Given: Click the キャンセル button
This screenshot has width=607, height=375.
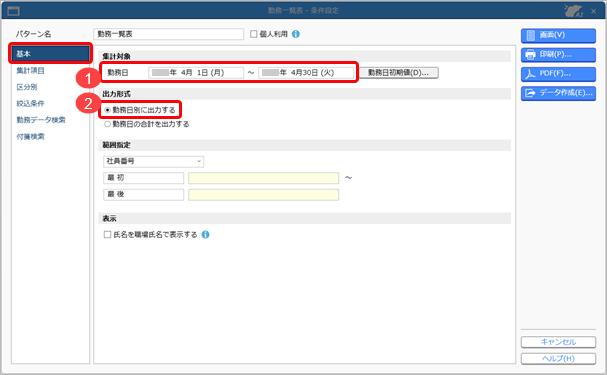Looking at the screenshot, I should click(x=558, y=342).
